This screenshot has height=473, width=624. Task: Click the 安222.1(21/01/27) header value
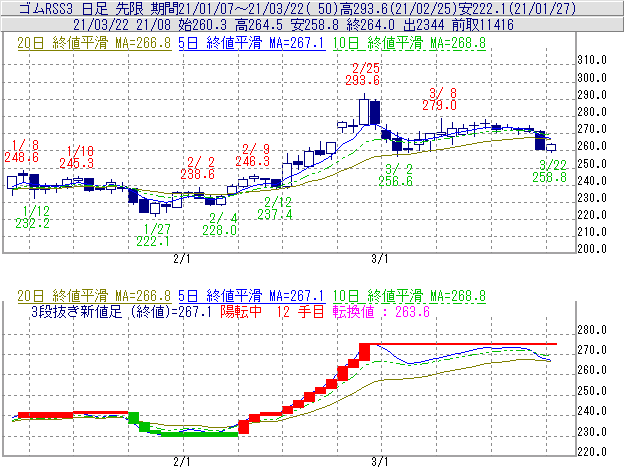tap(517, 8)
